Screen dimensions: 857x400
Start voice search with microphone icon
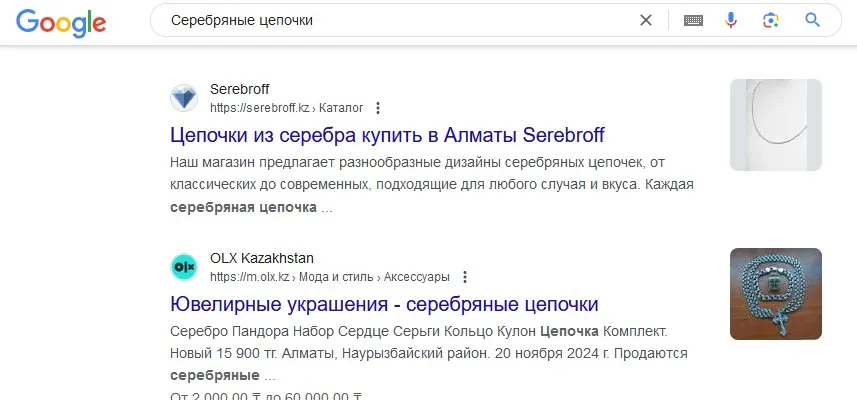(x=731, y=20)
